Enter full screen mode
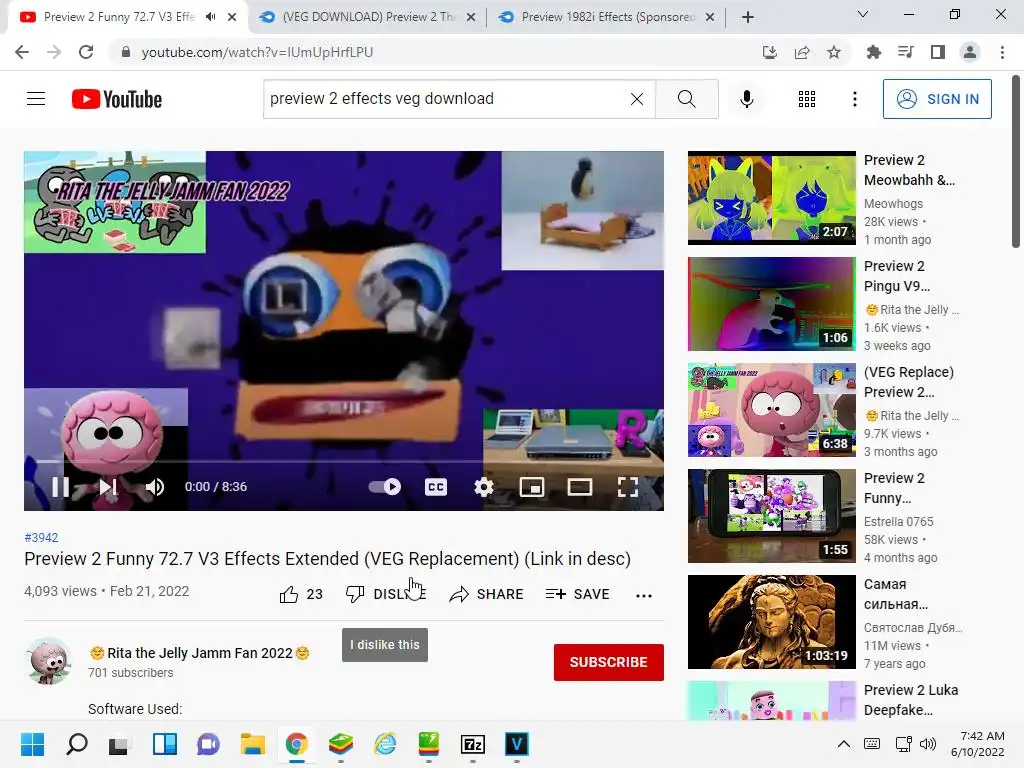The height and width of the screenshot is (768, 1024). tap(628, 487)
